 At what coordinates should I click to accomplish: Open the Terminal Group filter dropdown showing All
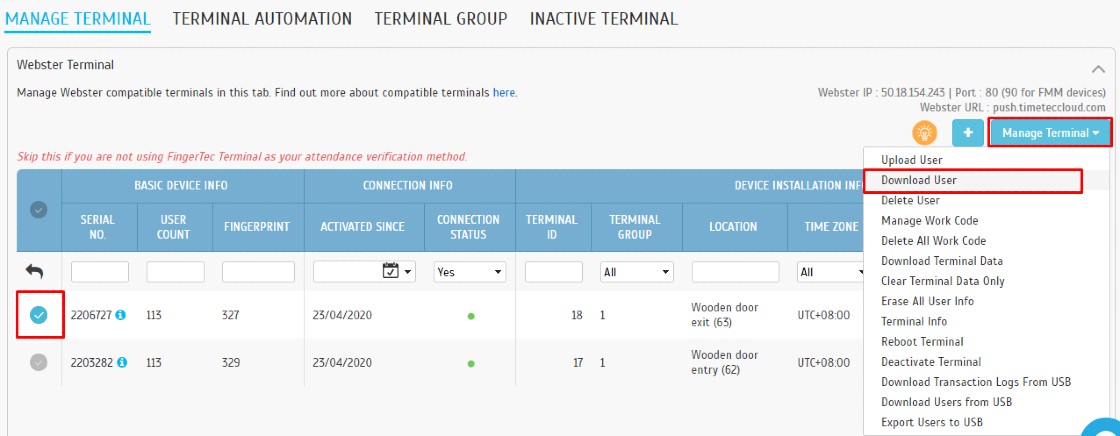click(x=637, y=272)
